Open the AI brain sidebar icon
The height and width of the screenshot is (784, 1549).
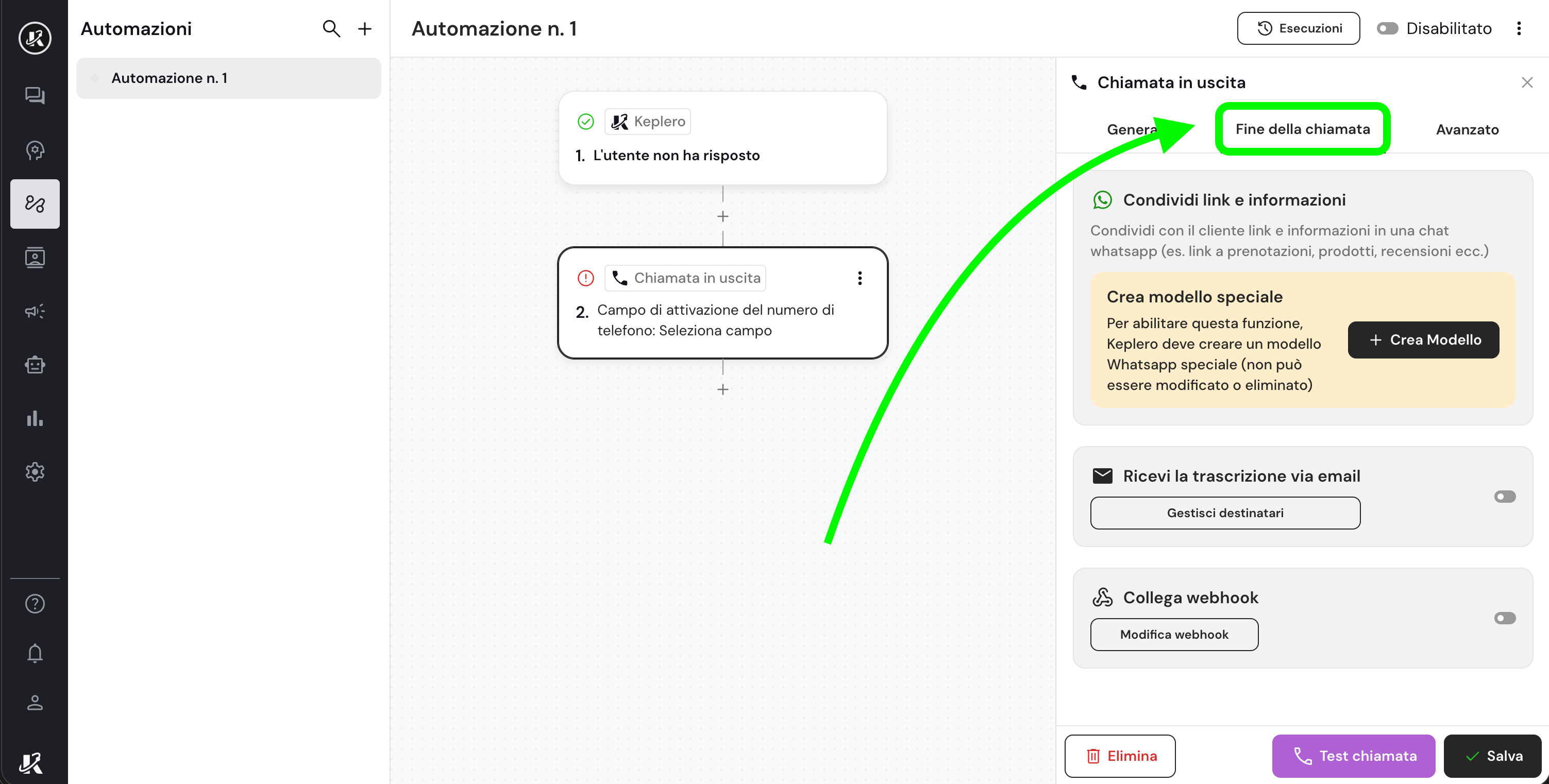pyautogui.click(x=35, y=150)
